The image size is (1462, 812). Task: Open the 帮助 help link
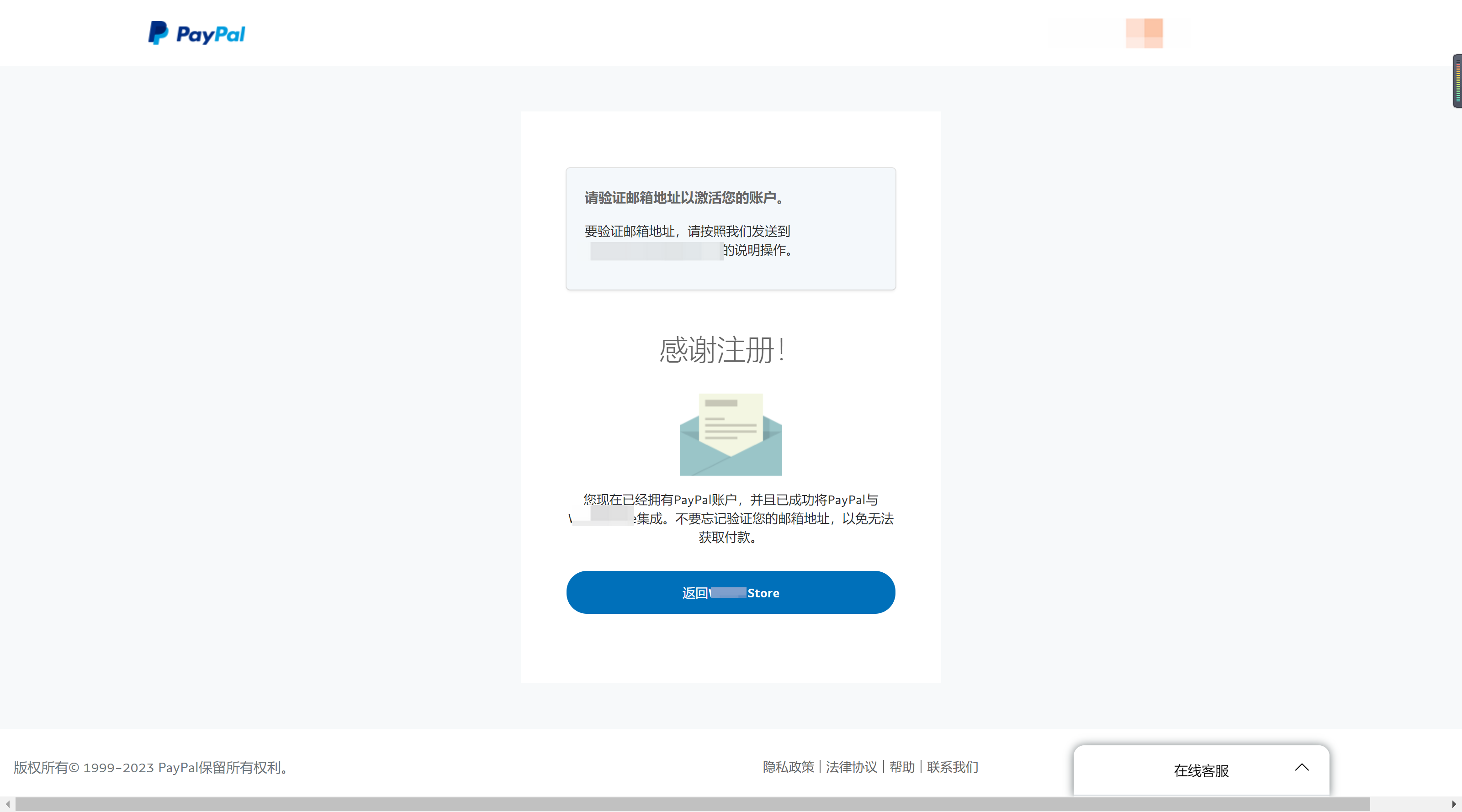(902, 767)
